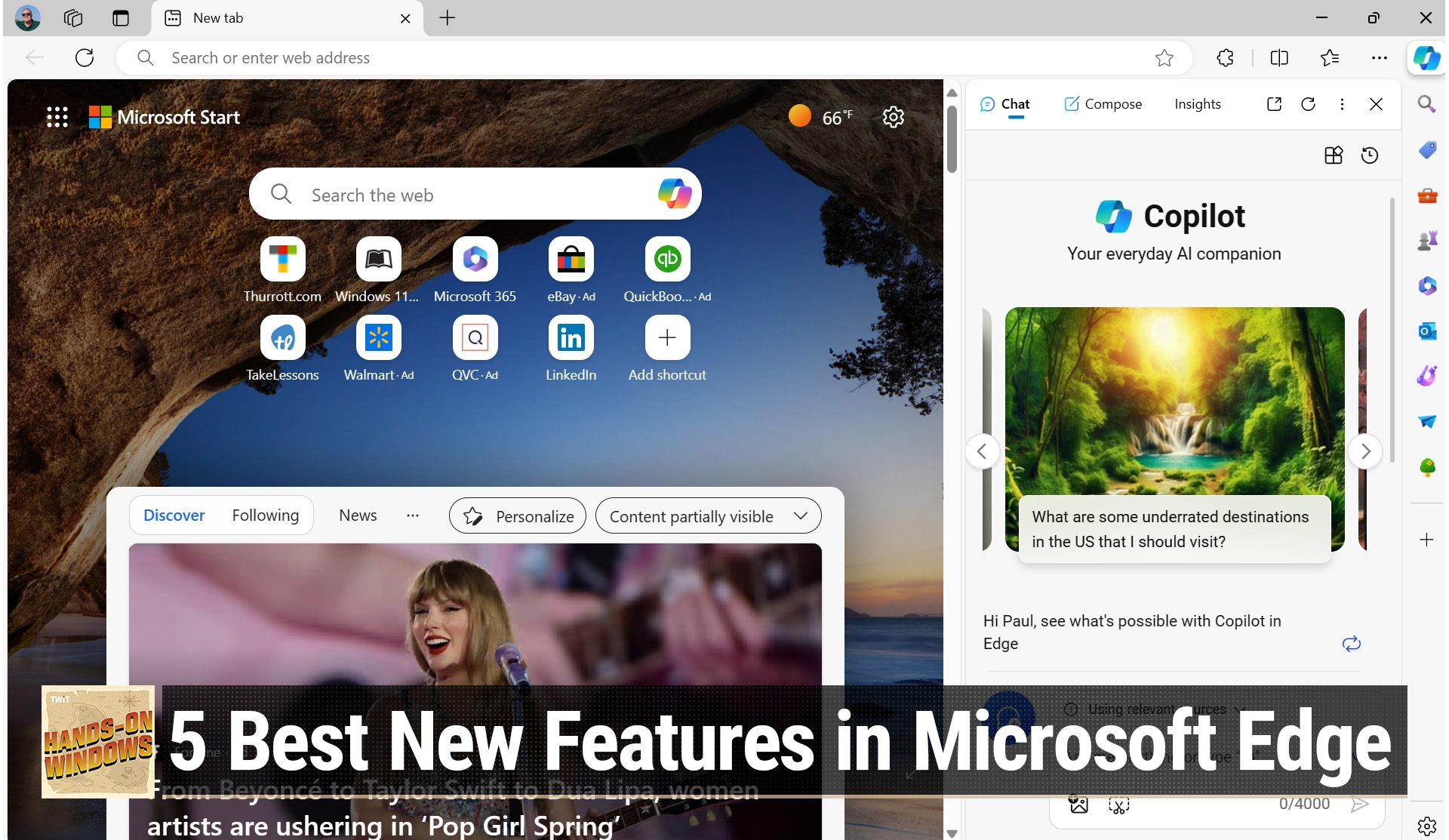
Task: Open Thurrott.com shortcut tile
Action: pos(282,260)
